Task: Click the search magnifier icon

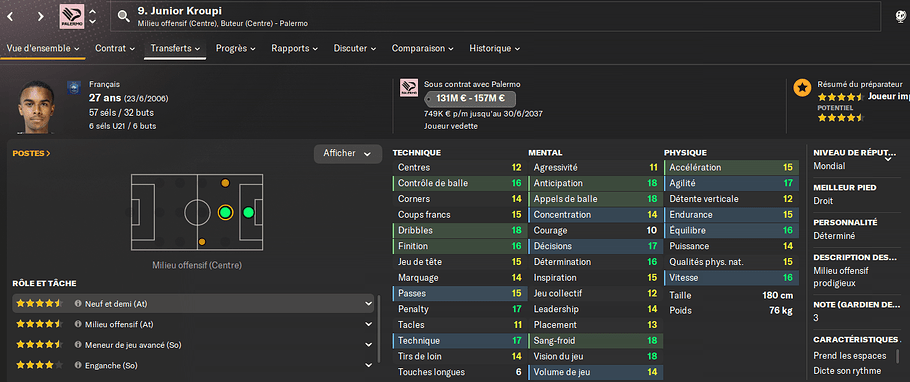Action: 124,16
